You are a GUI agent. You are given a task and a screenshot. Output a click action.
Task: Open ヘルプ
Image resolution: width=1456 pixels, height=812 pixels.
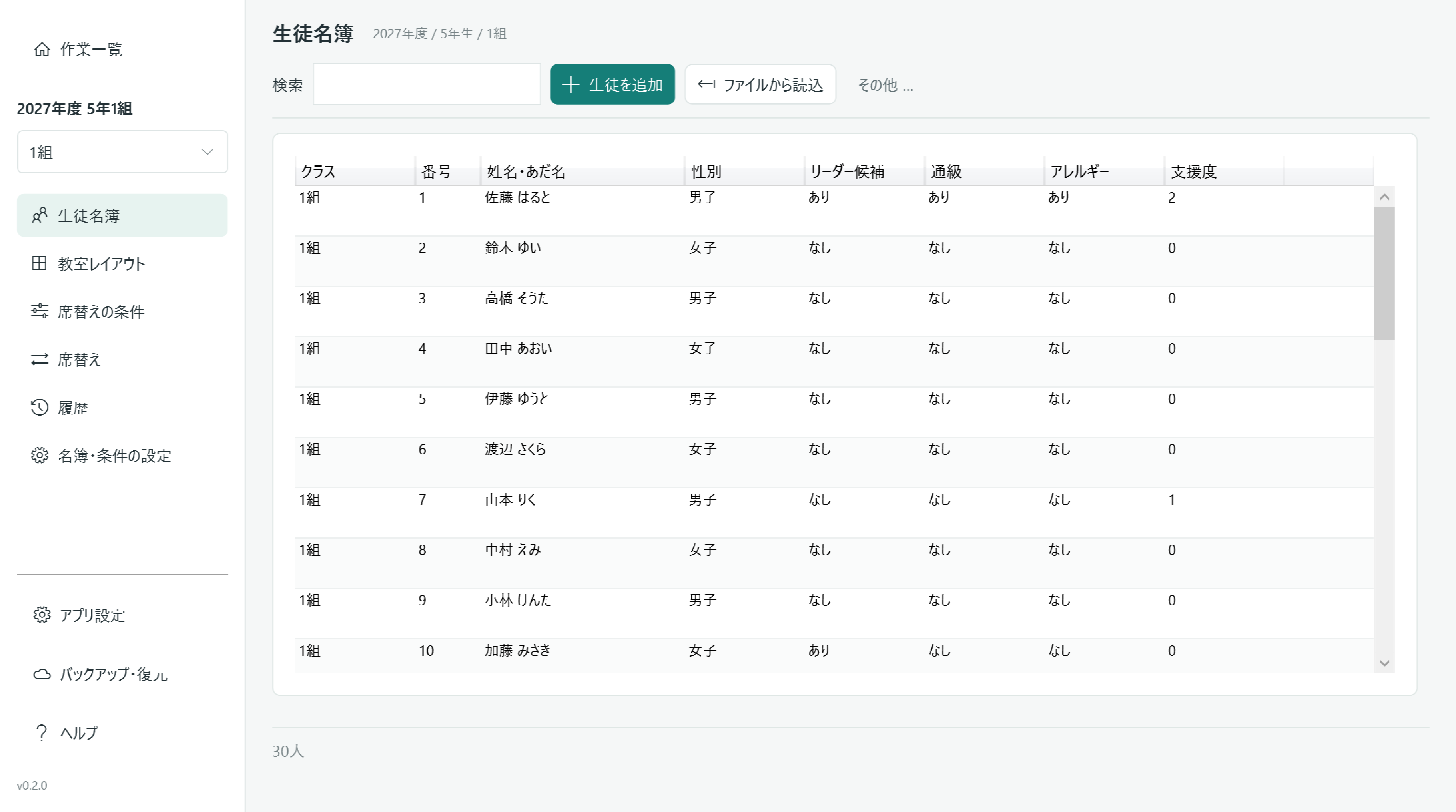pos(123,732)
